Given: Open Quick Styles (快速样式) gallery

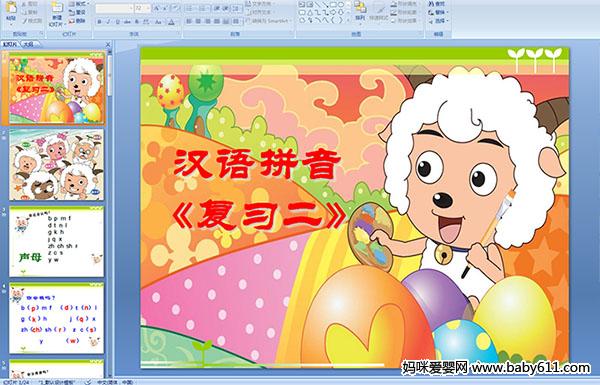Looking at the screenshot, I should 379,11.
